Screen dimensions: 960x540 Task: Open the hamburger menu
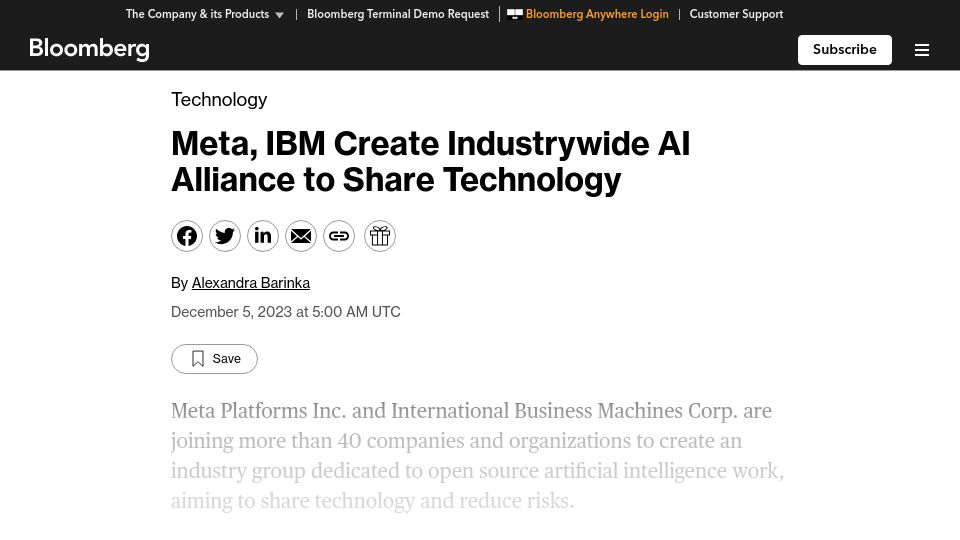pos(921,50)
